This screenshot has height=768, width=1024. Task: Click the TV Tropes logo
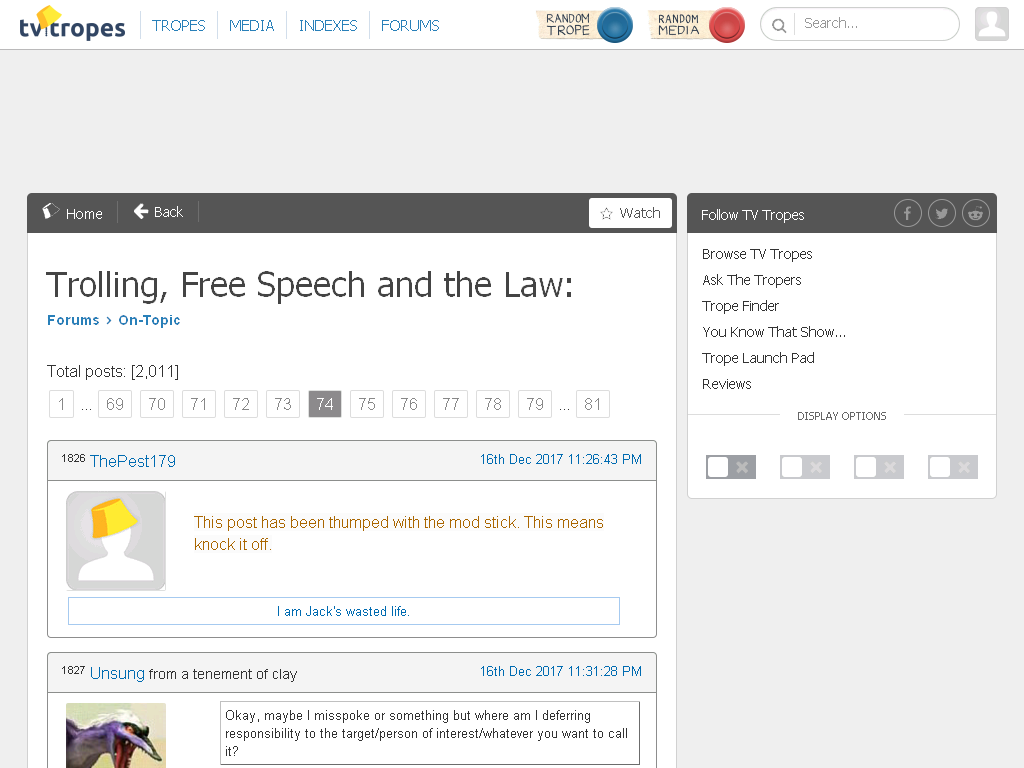tap(72, 24)
